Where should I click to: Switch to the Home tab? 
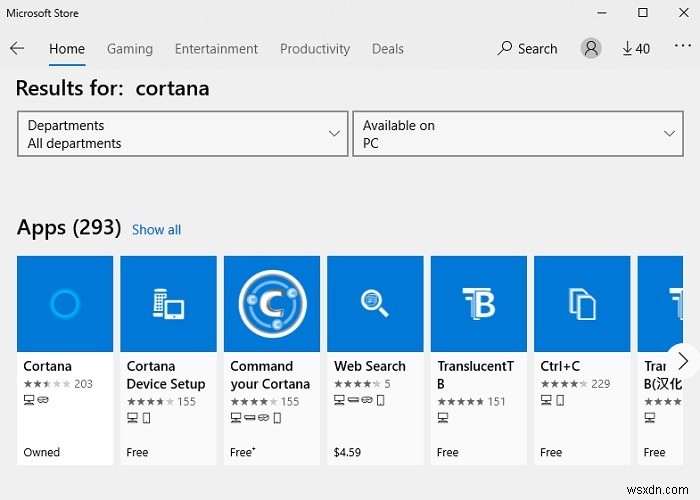click(x=67, y=49)
